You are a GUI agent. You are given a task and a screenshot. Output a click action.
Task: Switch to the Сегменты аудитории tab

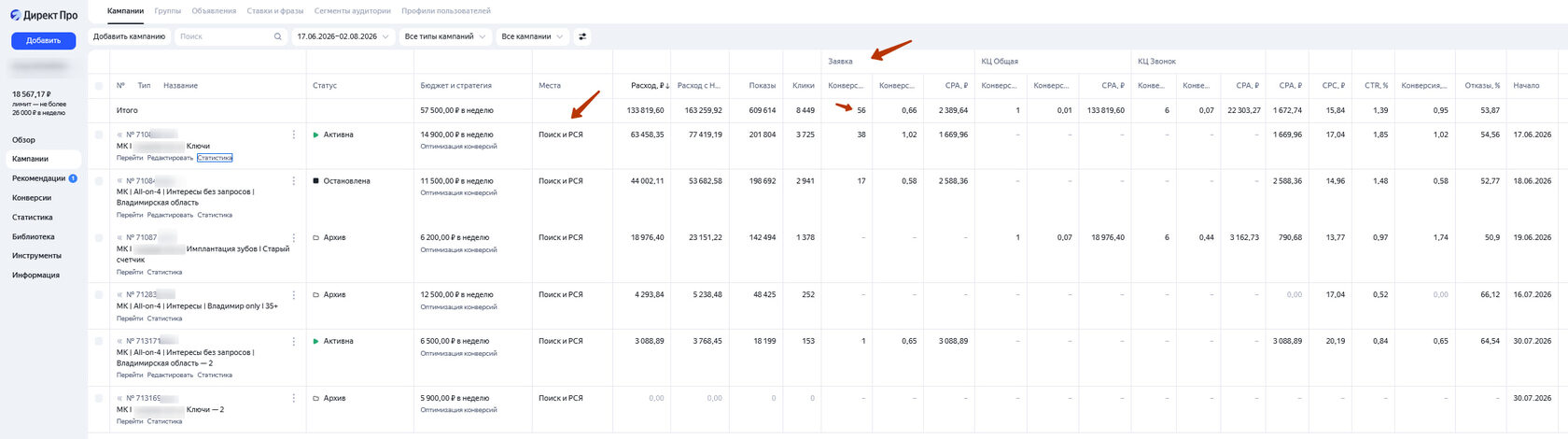(x=353, y=11)
